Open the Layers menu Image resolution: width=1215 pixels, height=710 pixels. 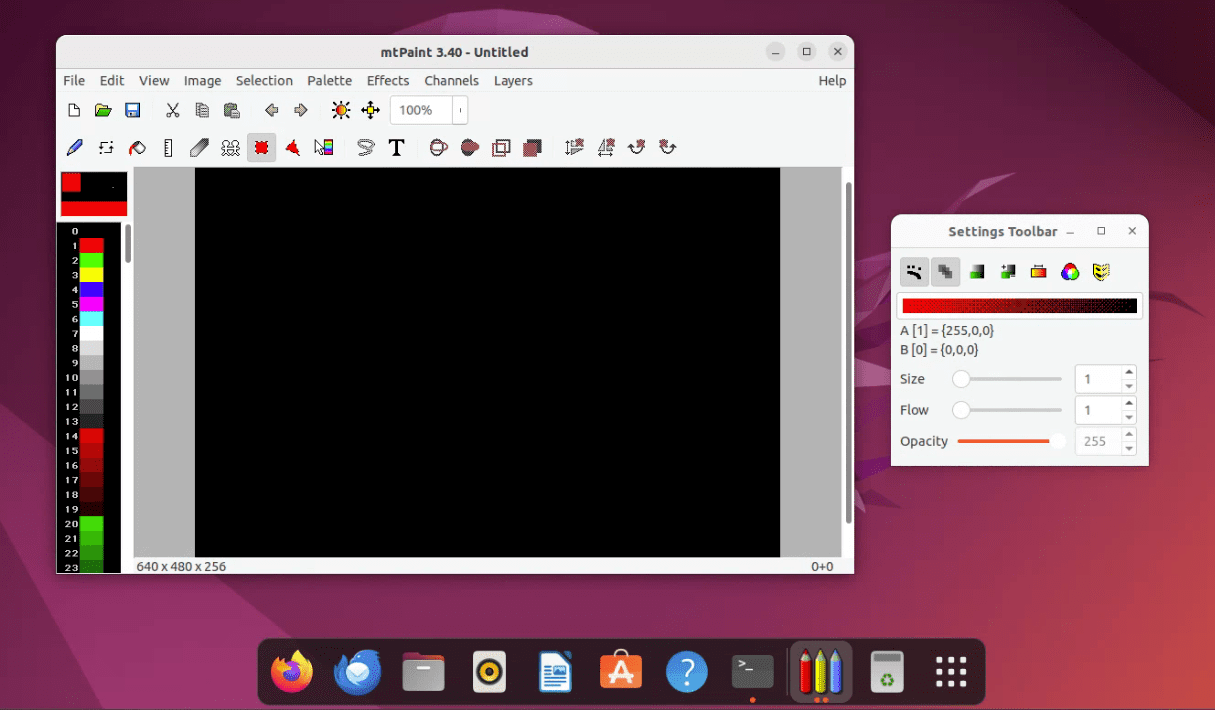tap(513, 81)
